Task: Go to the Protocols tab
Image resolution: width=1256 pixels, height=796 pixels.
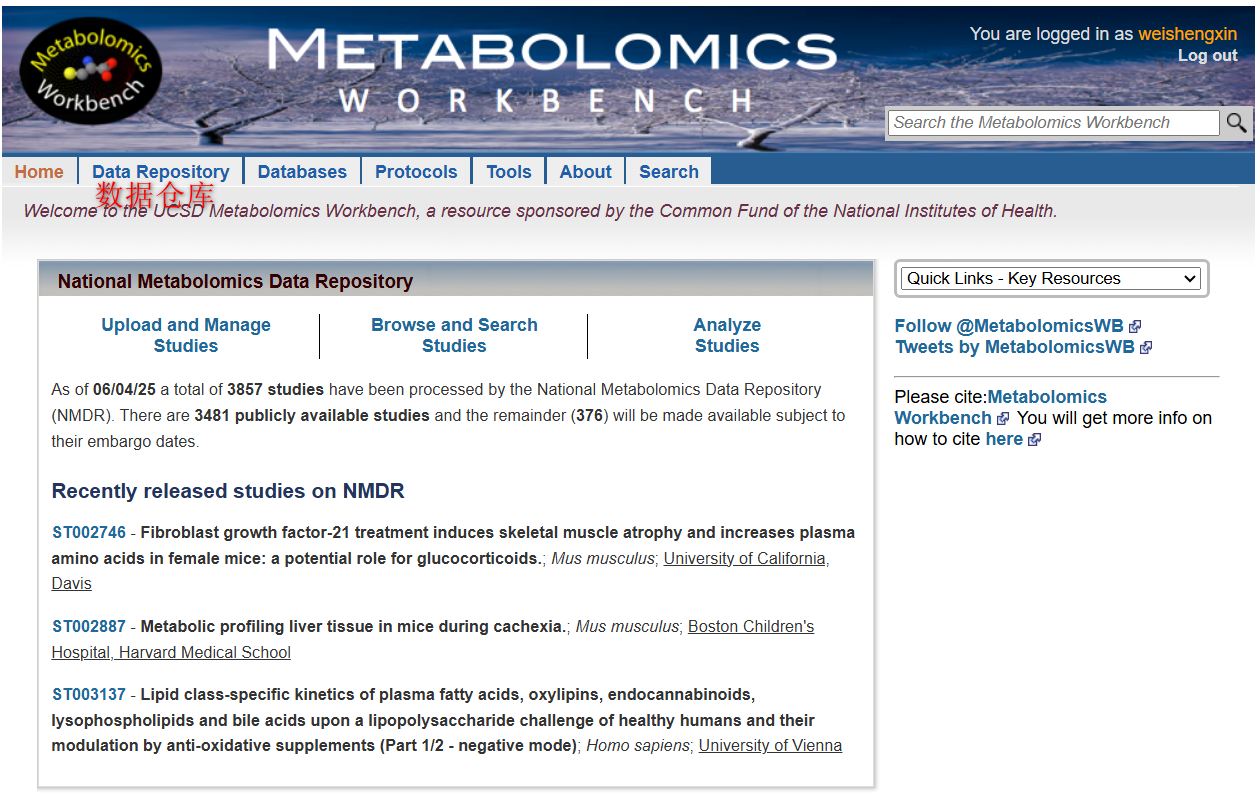Action: coord(416,172)
